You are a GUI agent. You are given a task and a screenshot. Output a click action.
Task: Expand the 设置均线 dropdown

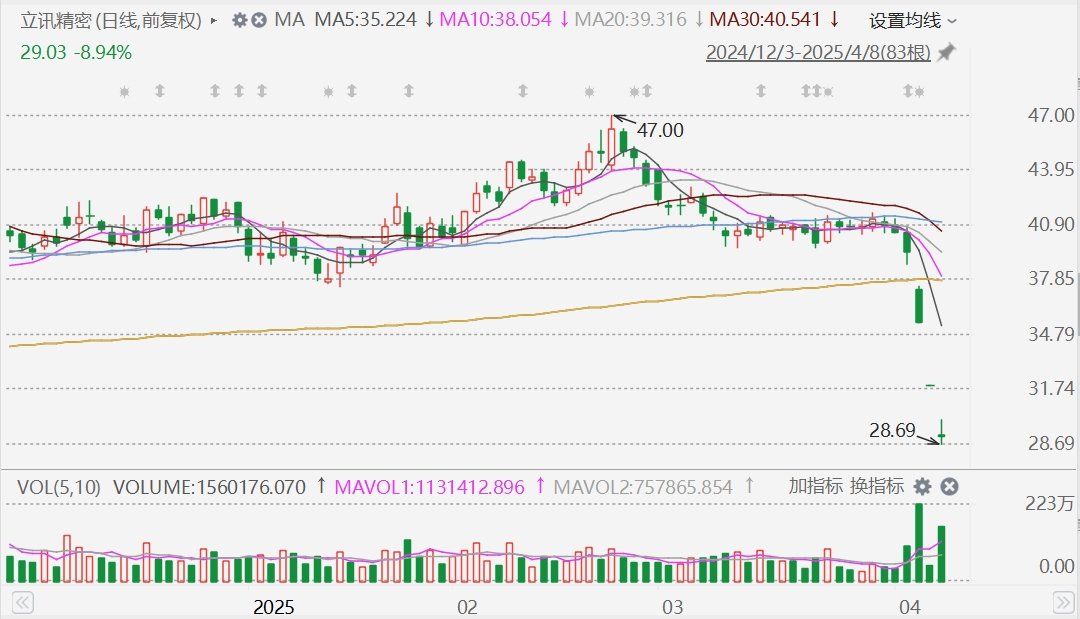913,21
